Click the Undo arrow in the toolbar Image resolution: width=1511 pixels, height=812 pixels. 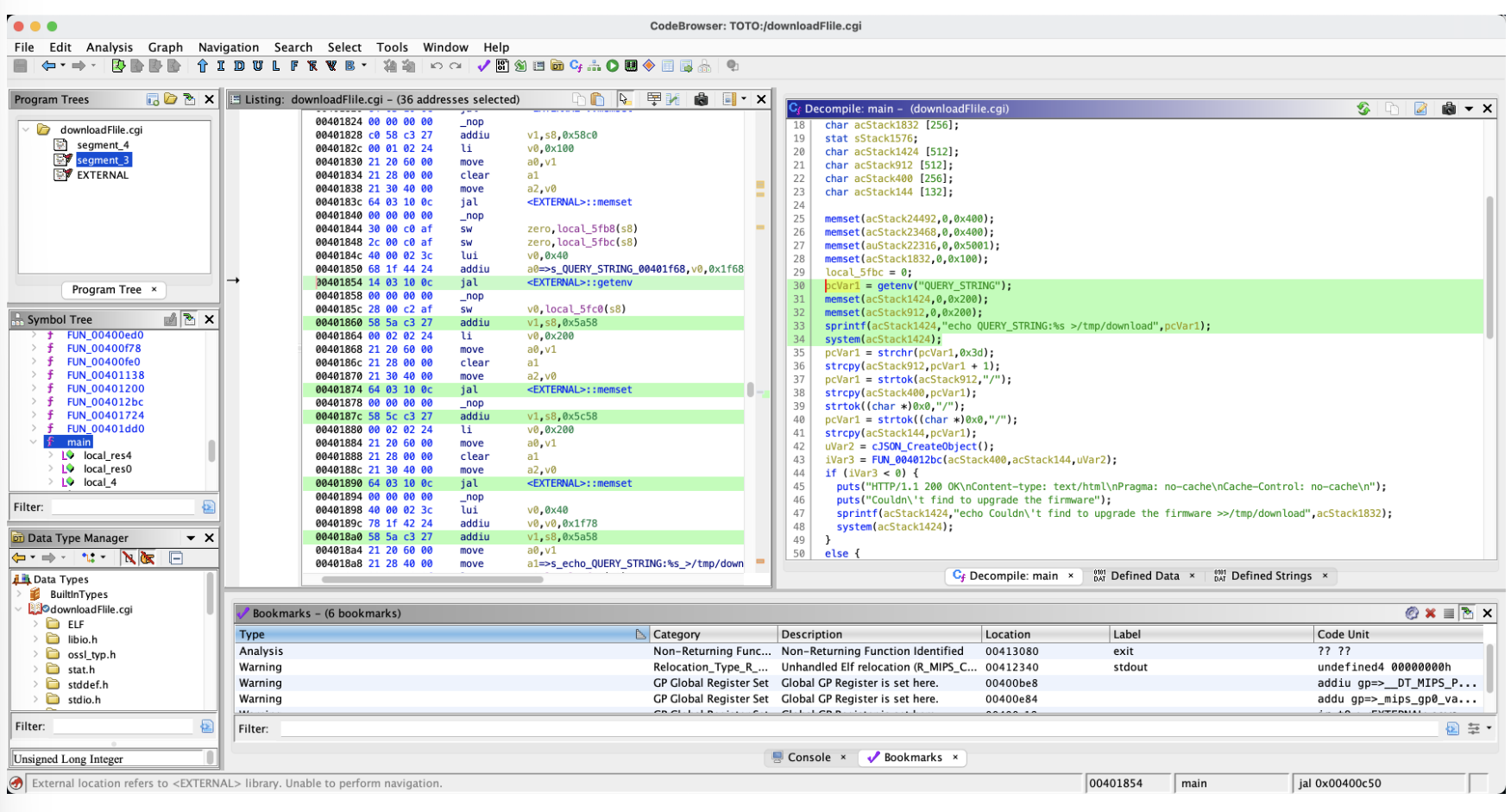click(x=437, y=66)
